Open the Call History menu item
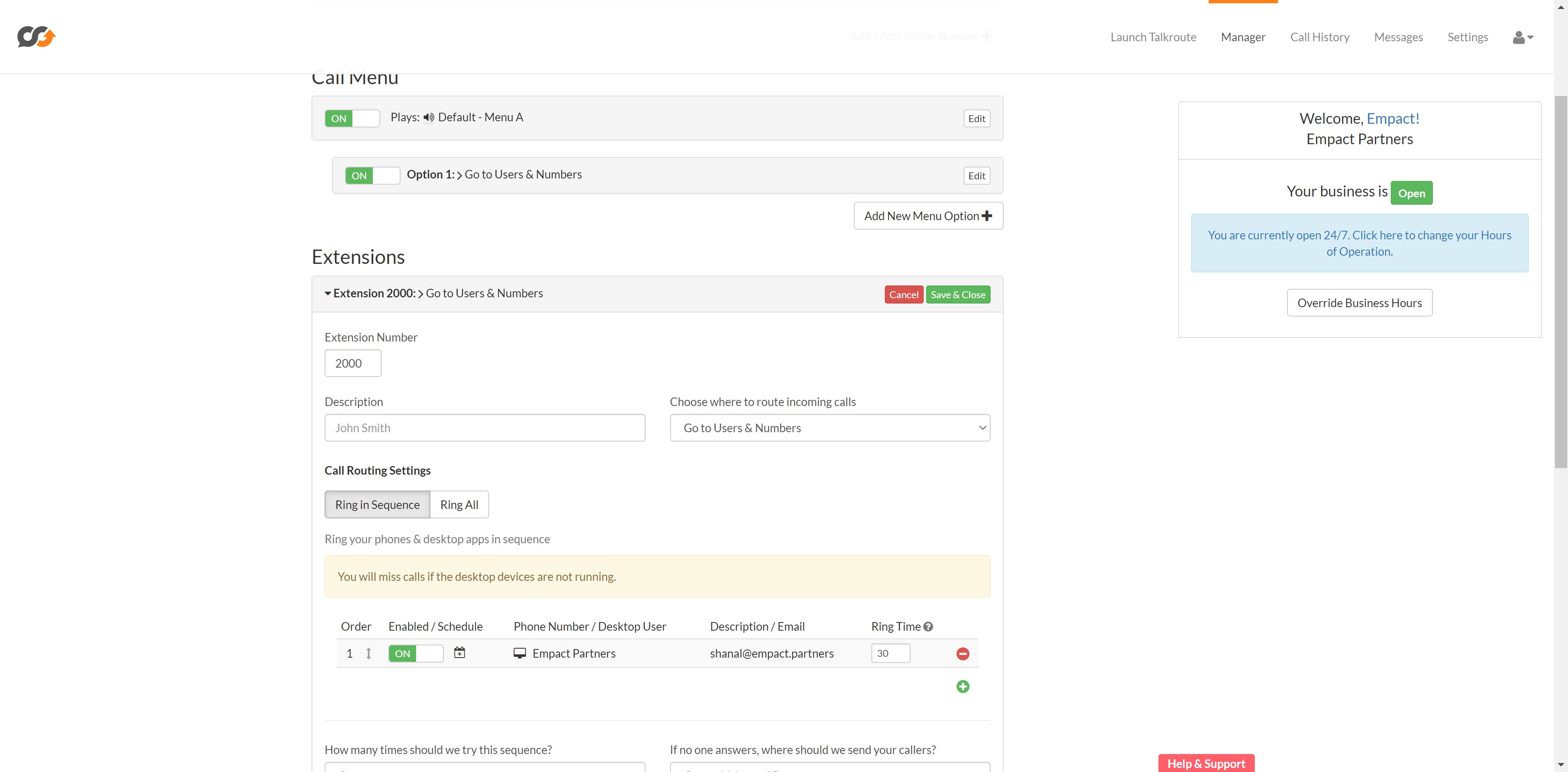The height and width of the screenshot is (772, 1568). 1319,37
